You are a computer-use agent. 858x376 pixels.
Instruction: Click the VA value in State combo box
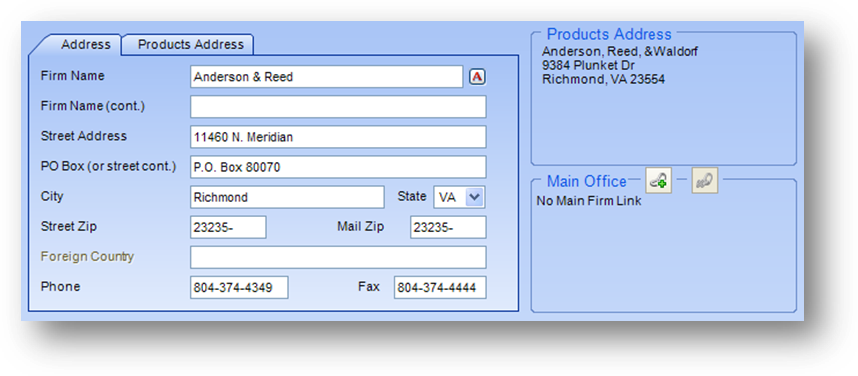coord(447,198)
